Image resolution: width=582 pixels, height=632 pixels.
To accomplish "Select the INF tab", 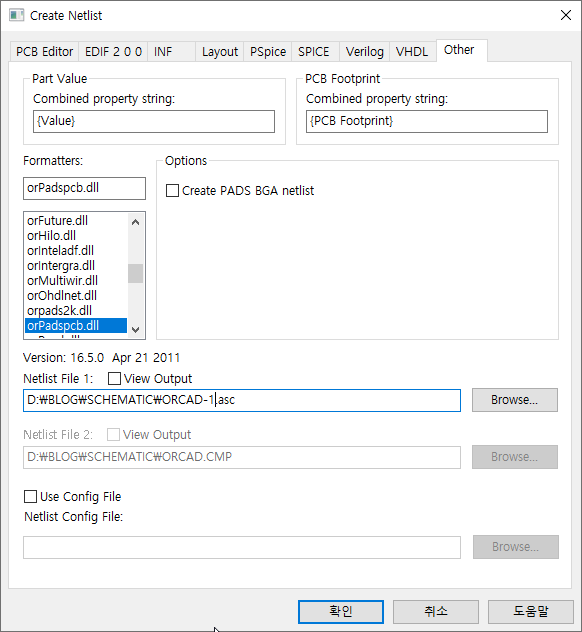I will click(x=171, y=52).
